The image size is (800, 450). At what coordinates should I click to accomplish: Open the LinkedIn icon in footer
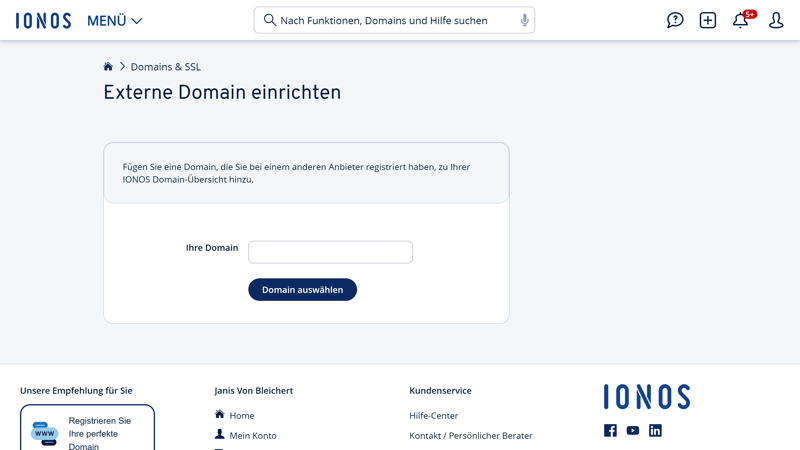(x=655, y=431)
